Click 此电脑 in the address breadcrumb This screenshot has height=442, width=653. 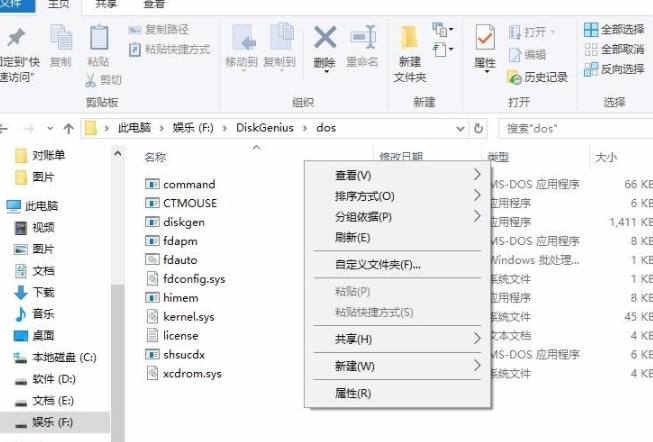click(x=134, y=128)
